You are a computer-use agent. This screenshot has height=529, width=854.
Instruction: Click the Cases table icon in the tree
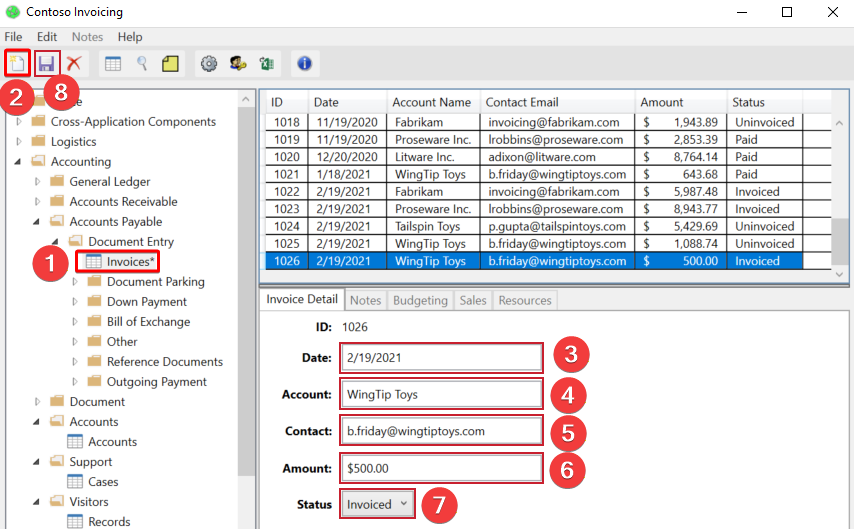pos(75,482)
